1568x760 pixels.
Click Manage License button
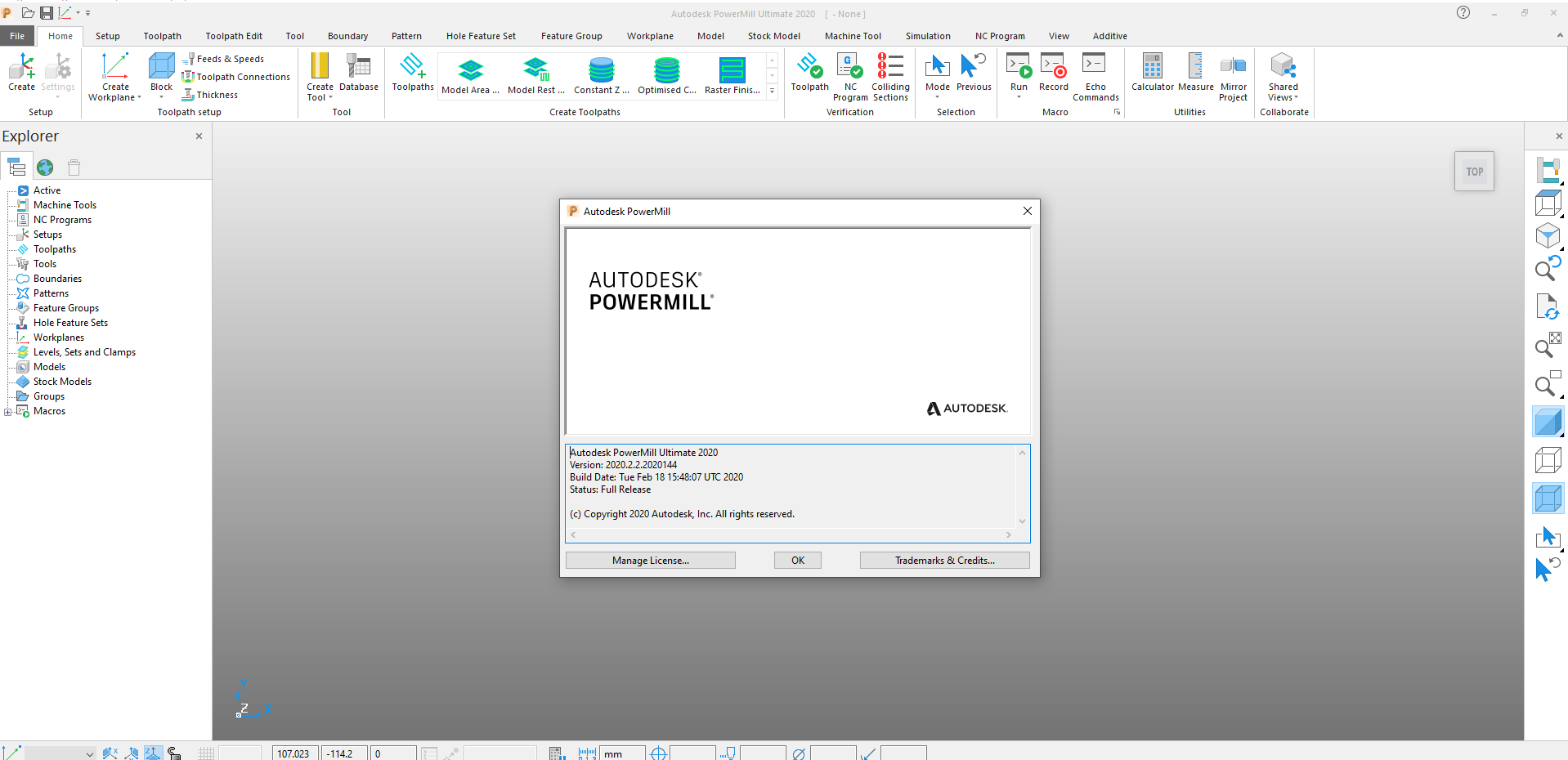(x=651, y=561)
